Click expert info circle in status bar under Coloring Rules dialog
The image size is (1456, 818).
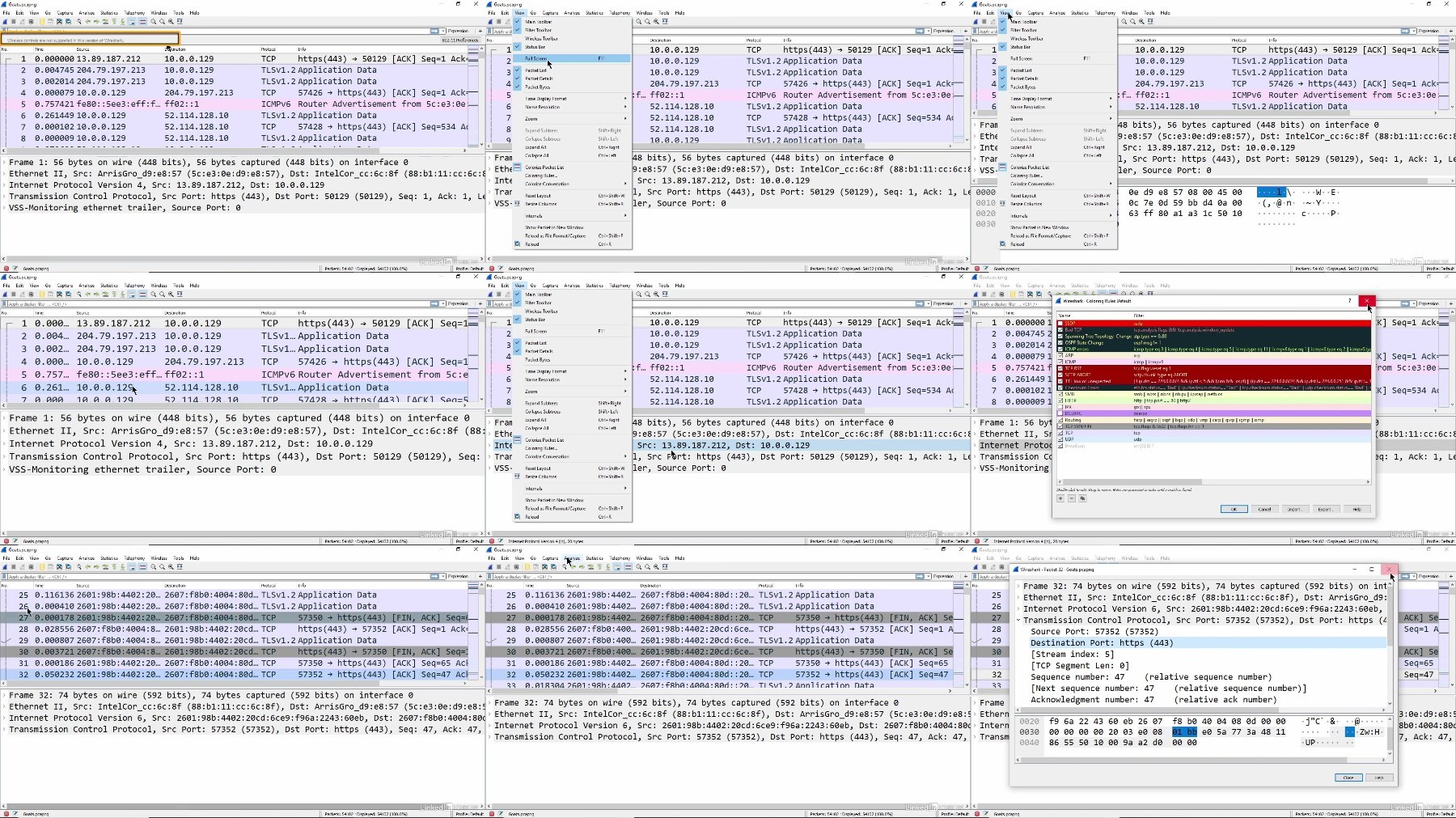976,540
